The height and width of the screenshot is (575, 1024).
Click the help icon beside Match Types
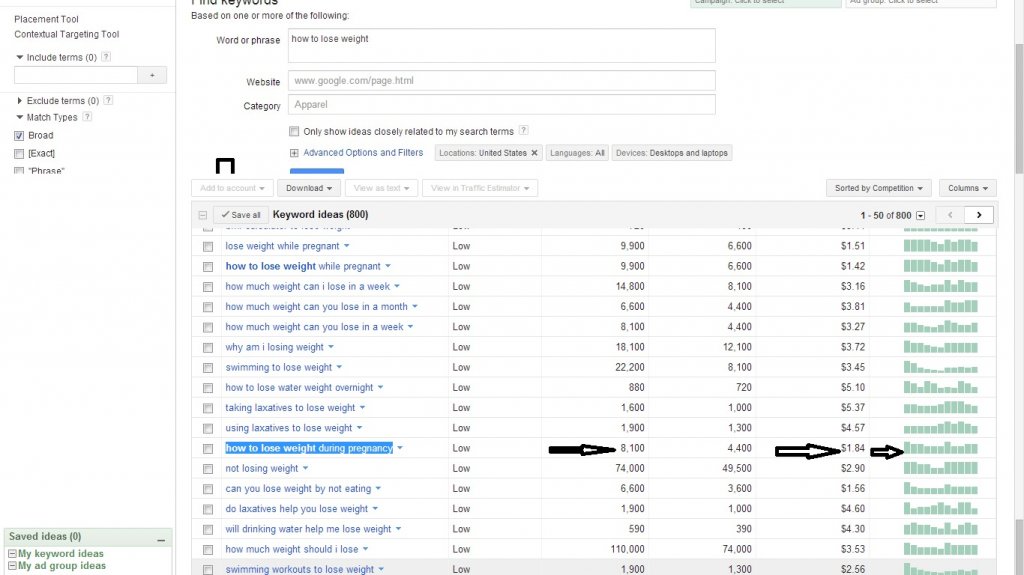87,117
